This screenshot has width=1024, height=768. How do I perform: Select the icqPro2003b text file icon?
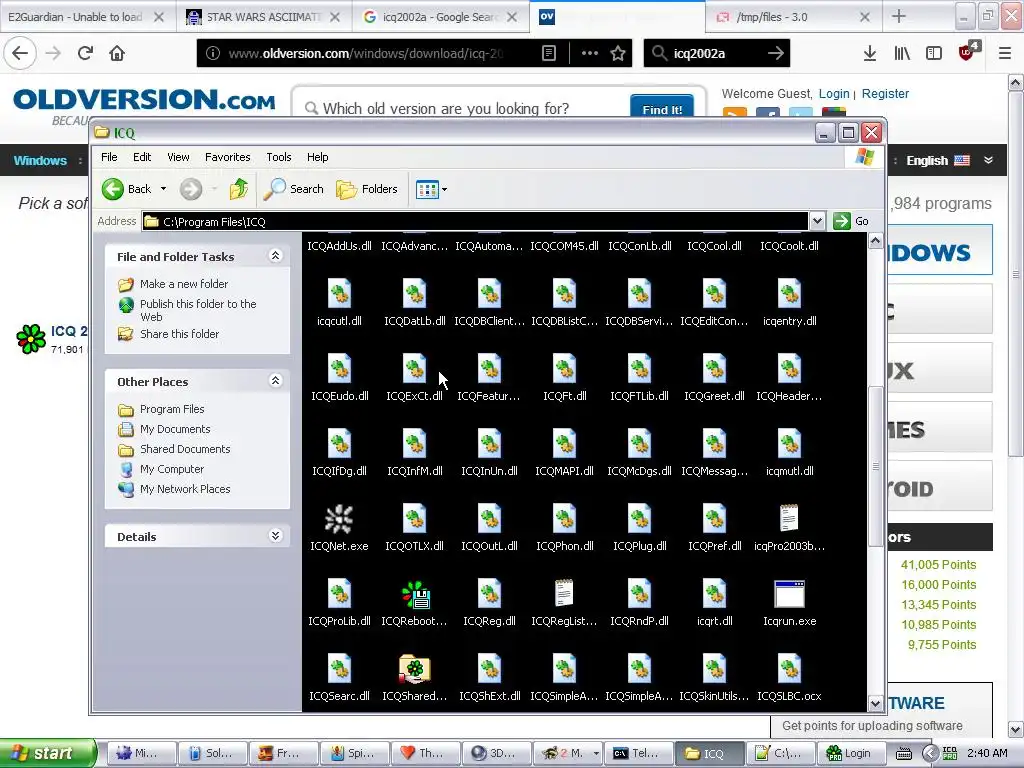(789, 519)
